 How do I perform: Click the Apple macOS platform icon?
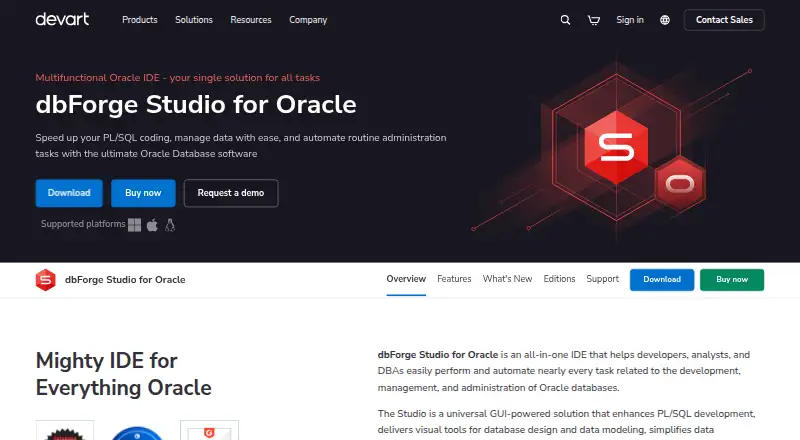pyautogui.click(x=152, y=225)
